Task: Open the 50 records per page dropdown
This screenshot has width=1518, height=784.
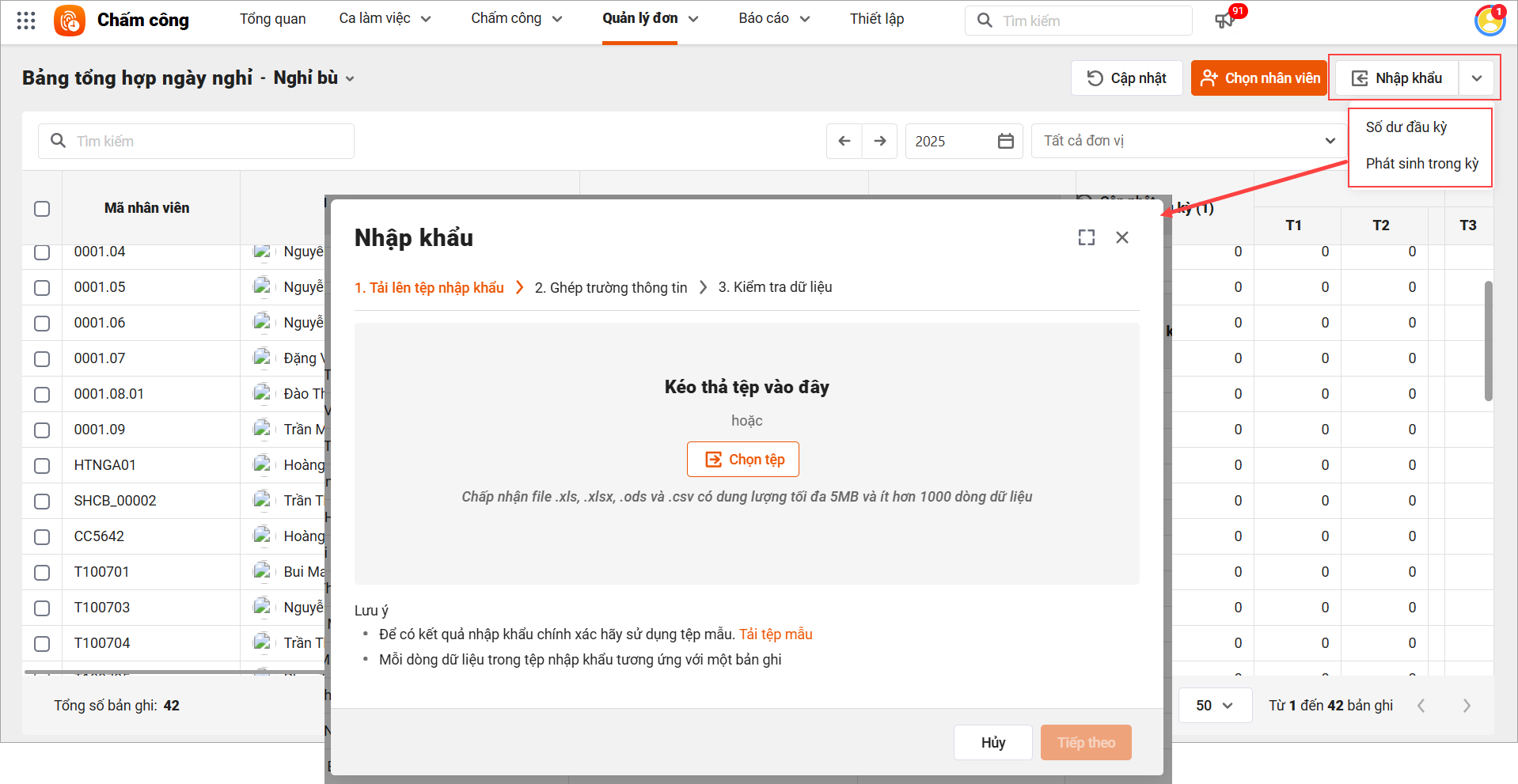Action: coord(1214,706)
